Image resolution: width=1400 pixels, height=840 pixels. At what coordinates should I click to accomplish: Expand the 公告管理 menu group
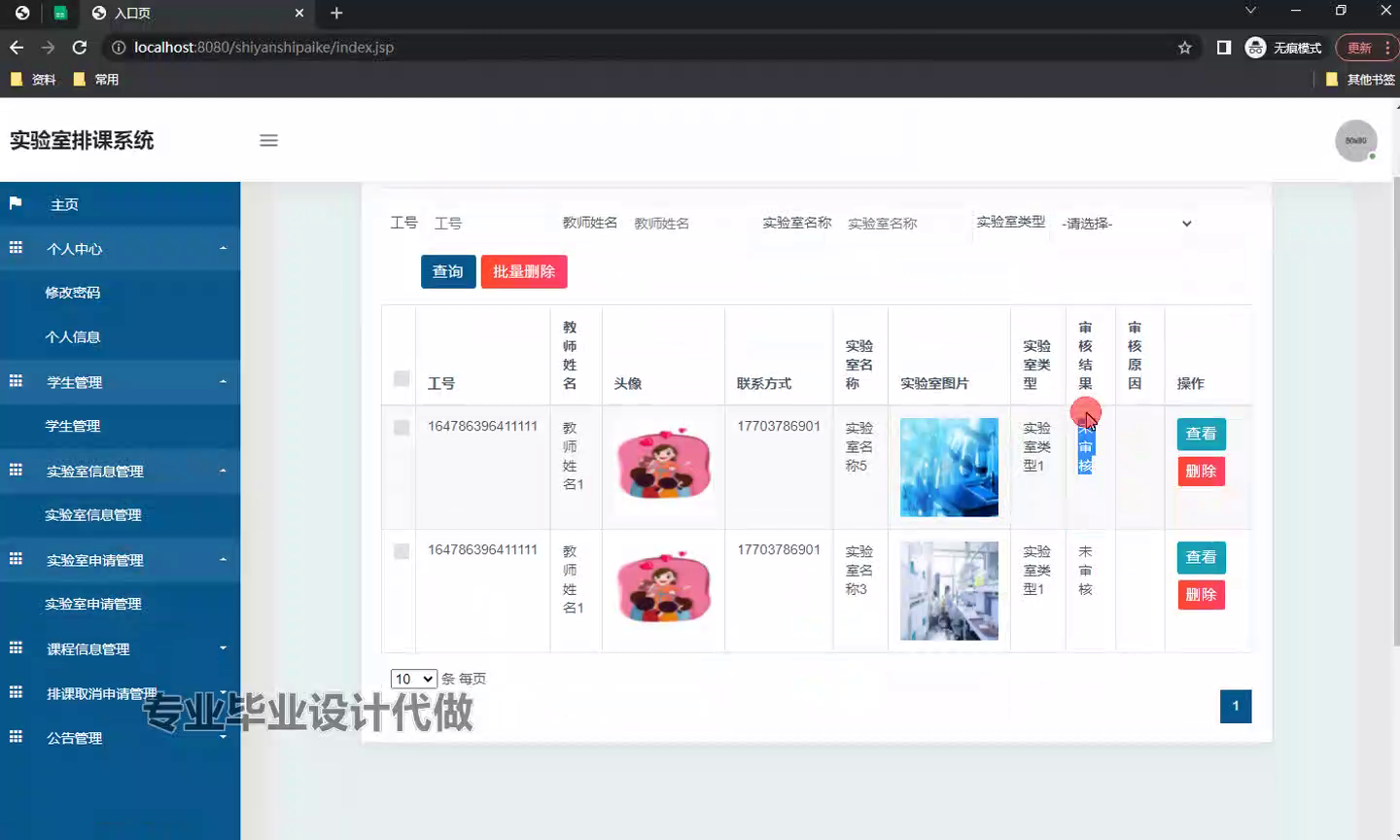[x=120, y=738]
